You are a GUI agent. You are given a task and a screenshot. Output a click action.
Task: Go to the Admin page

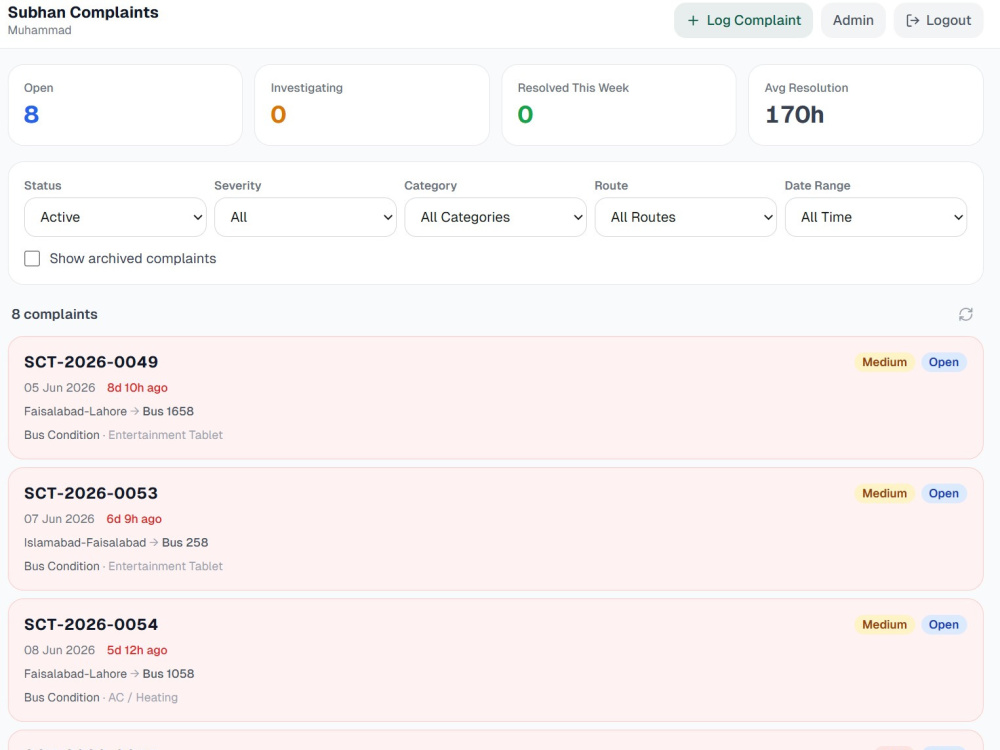853,20
